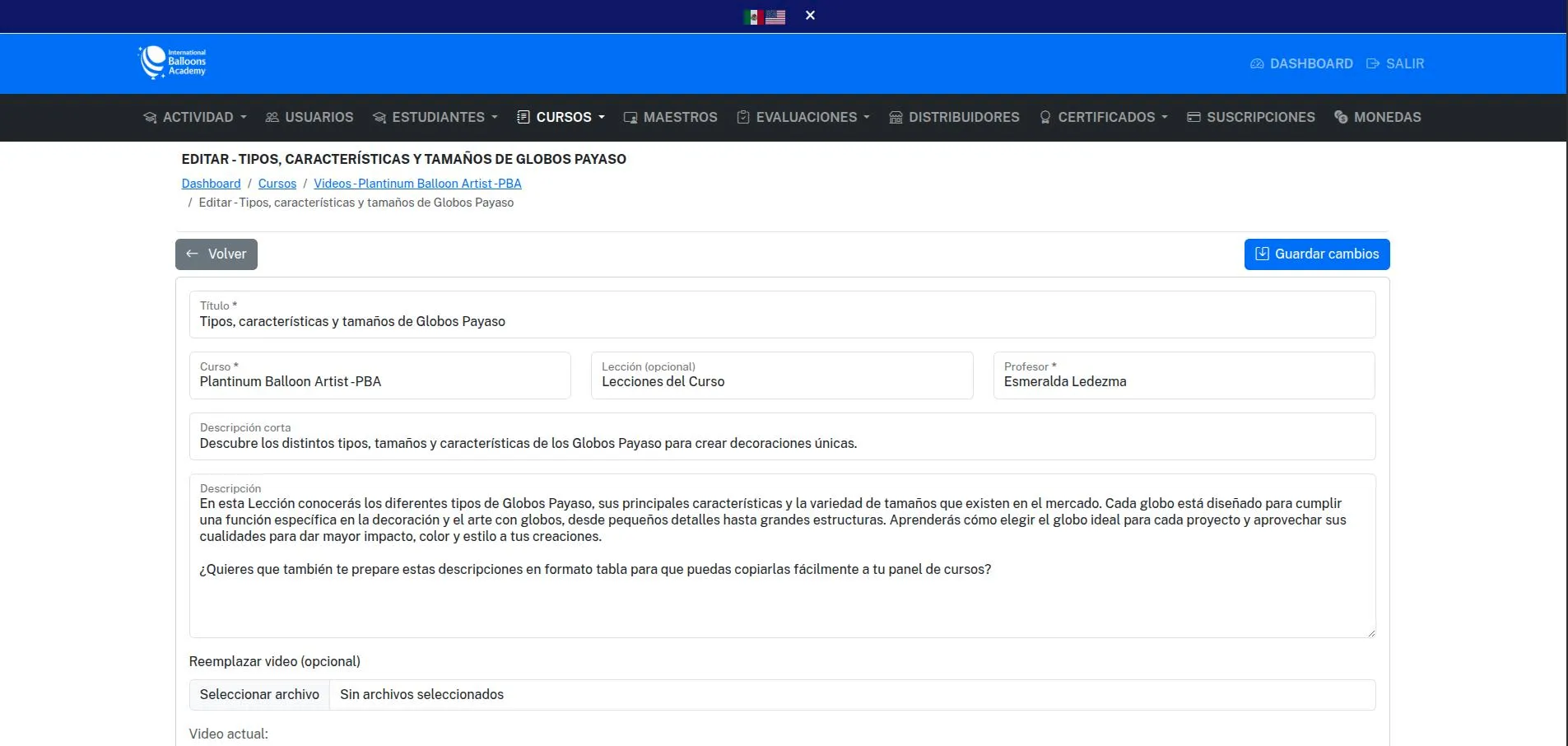
Task: Go to DASHBOARD in the header
Action: tap(1301, 63)
